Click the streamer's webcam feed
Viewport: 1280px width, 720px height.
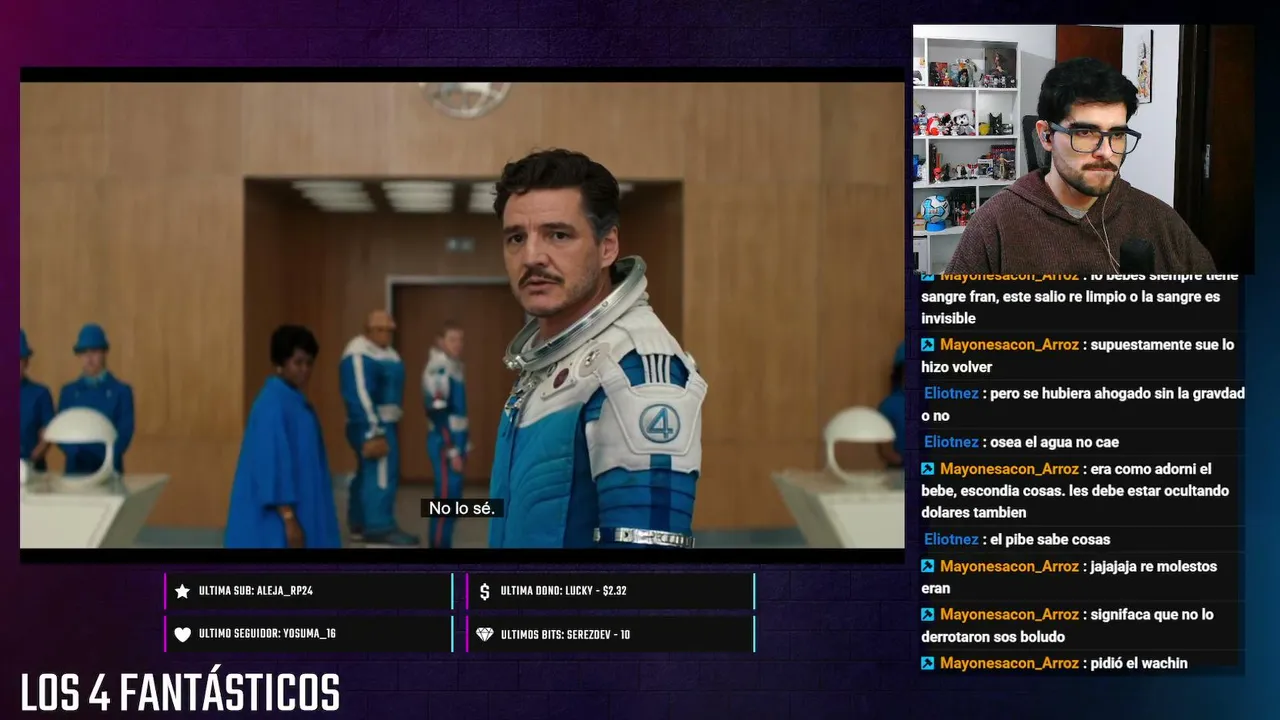pos(1083,149)
